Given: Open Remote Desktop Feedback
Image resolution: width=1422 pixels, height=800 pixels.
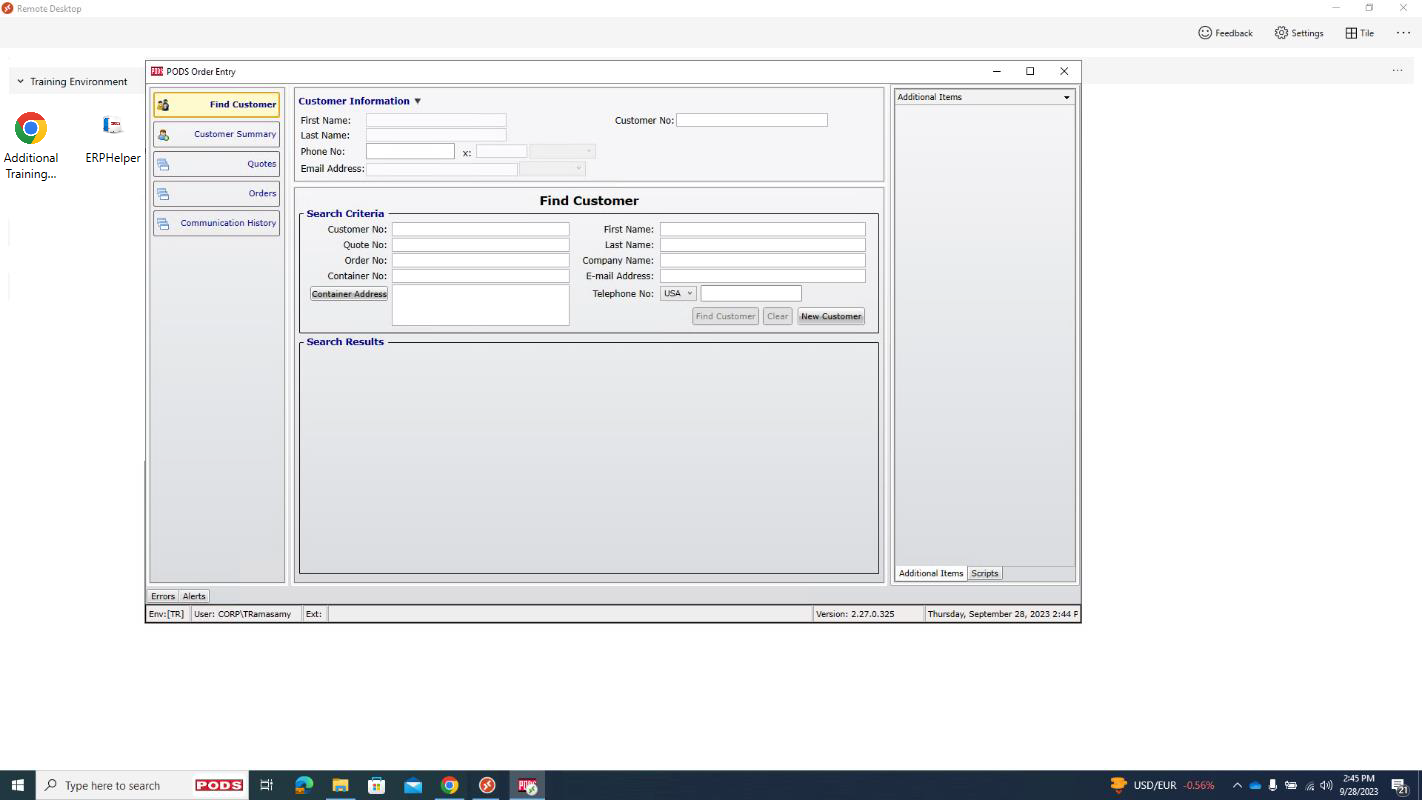Looking at the screenshot, I should pyautogui.click(x=1225, y=33).
